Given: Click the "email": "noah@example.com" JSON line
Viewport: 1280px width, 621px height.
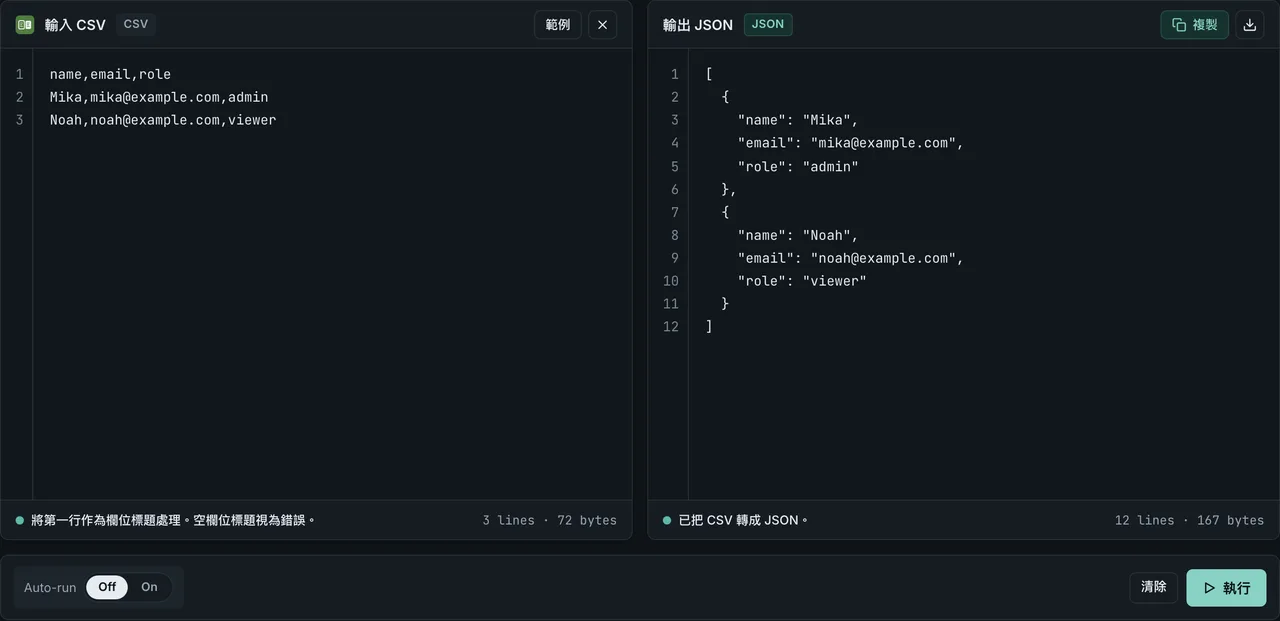Looking at the screenshot, I should point(851,258).
